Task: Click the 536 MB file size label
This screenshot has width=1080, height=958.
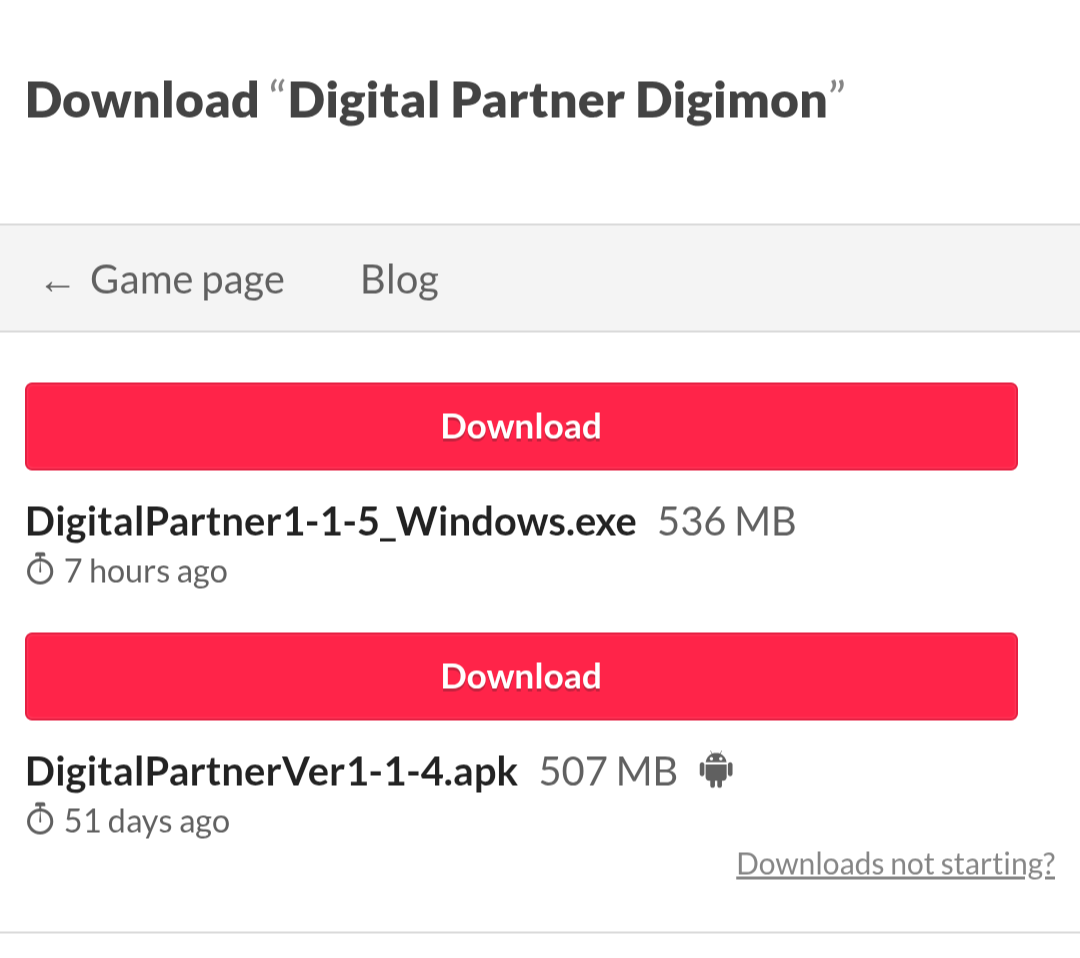Action: 727,521
